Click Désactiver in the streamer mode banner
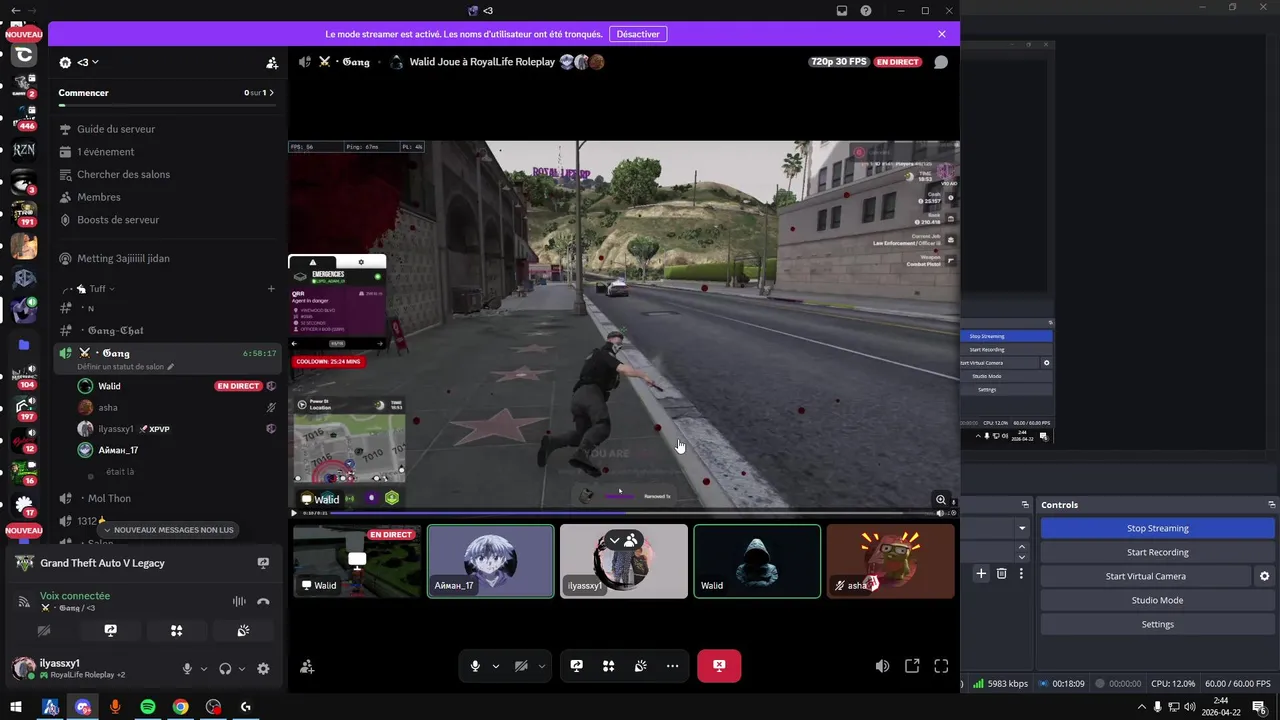1280x720 pixels. point(638,34)
